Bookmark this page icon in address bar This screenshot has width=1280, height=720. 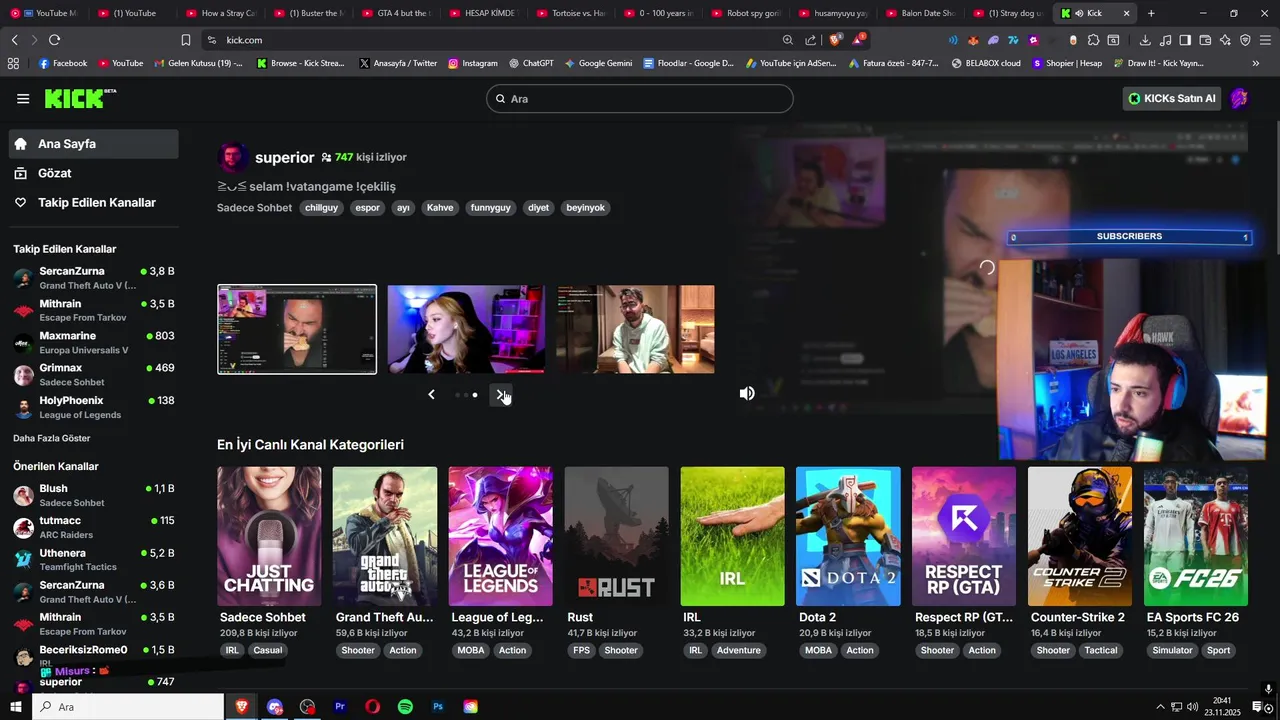(x=186, y=40)
